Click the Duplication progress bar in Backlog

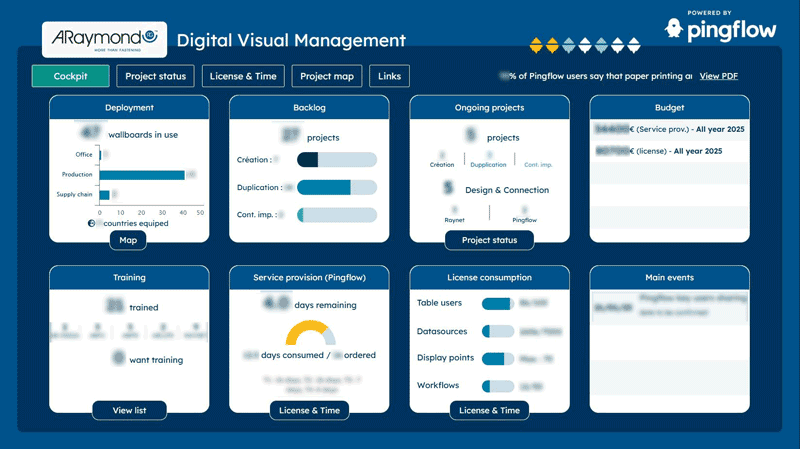(x=337, y=187)
